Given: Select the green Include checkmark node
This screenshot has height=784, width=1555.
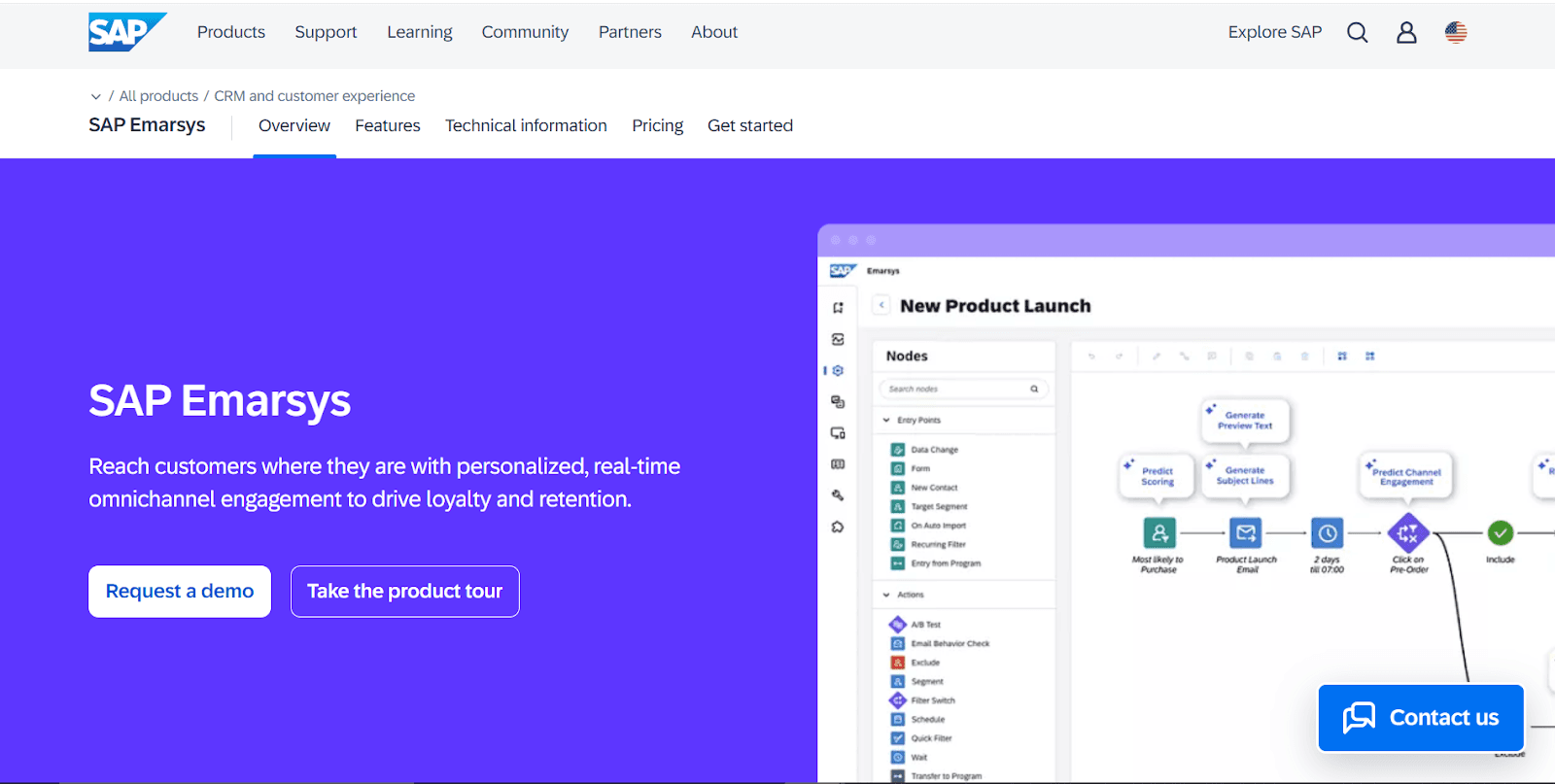Looking at the screenshot, I should point(1501,532).
